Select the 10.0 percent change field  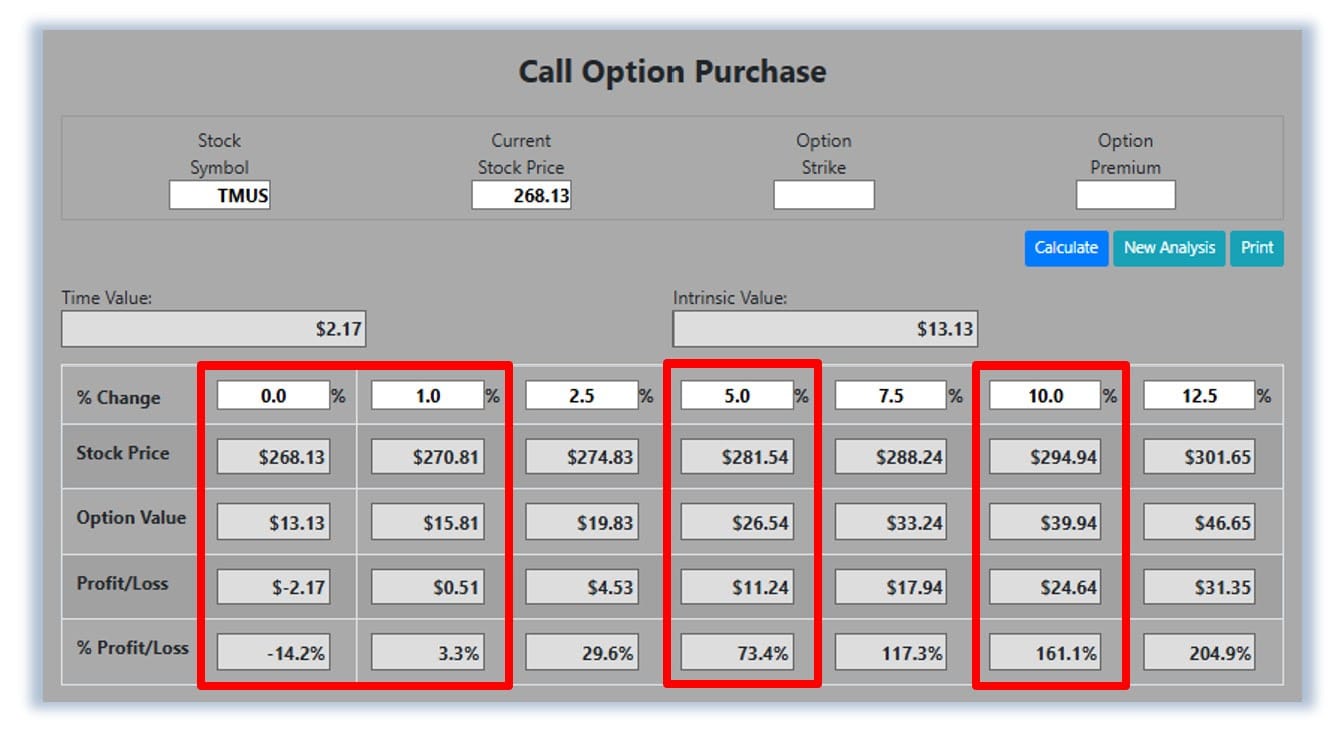point(1045,396)
